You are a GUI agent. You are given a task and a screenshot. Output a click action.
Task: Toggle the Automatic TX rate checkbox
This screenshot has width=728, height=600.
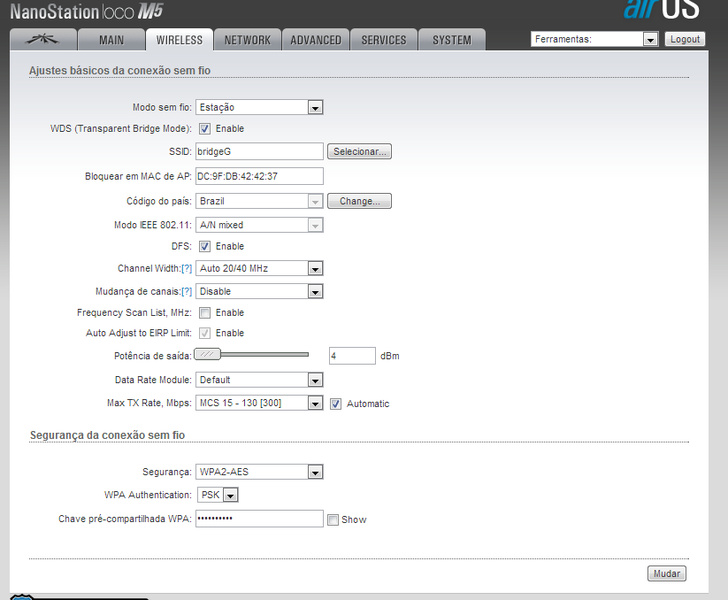point(336,404)
